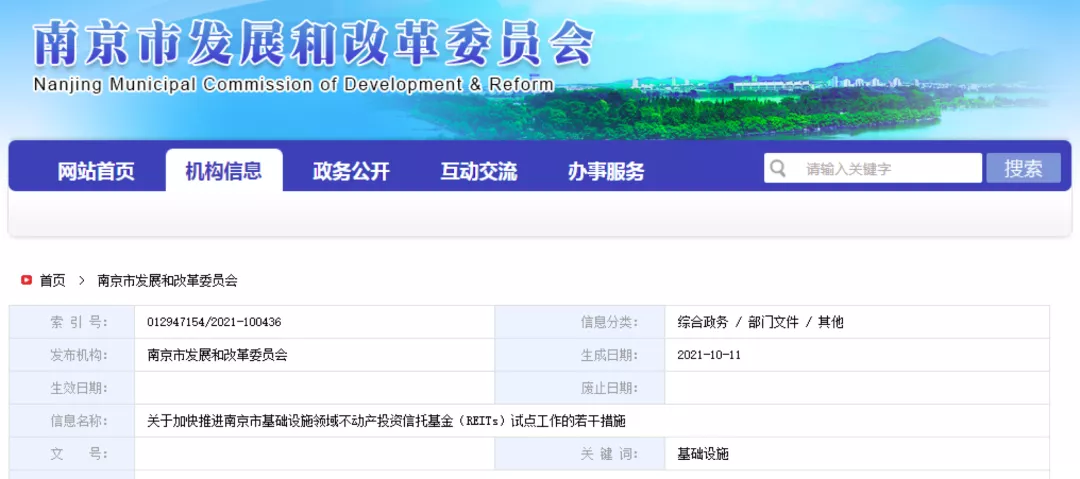Click the magnifier icon in search box
Image resolution: width=1080 pixels, height=479 pixels.
point(778,168)
